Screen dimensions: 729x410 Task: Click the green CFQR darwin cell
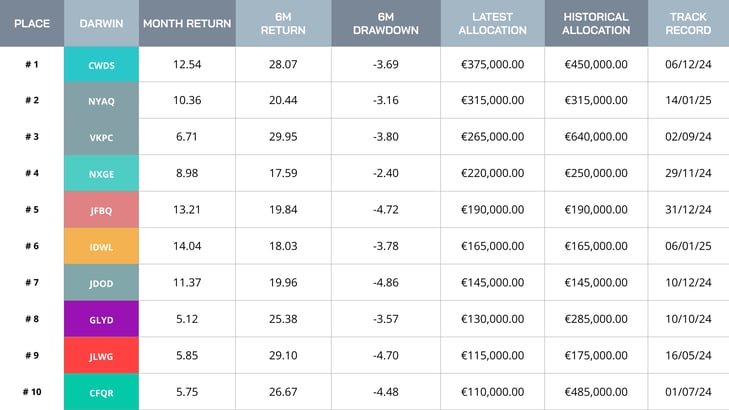click(x=101, y=392)
